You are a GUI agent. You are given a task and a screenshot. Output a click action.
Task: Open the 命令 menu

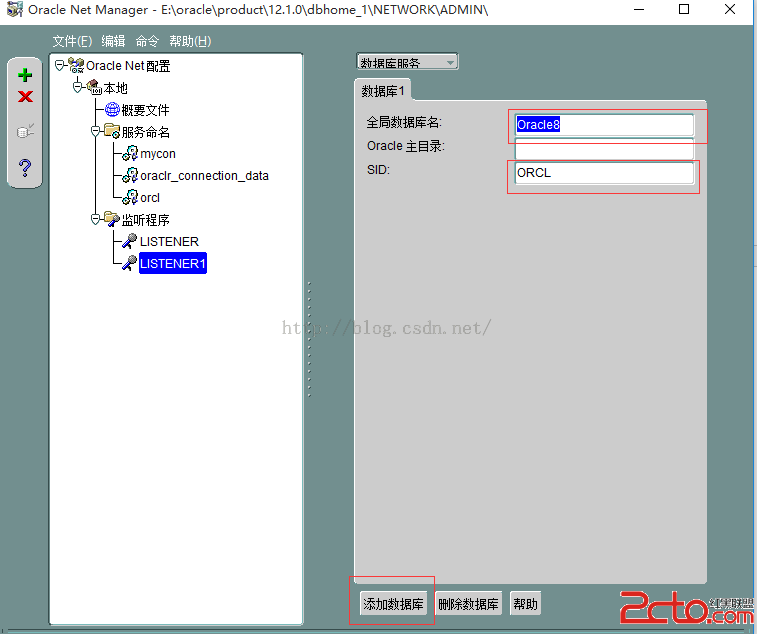click(x=147, y=41)
